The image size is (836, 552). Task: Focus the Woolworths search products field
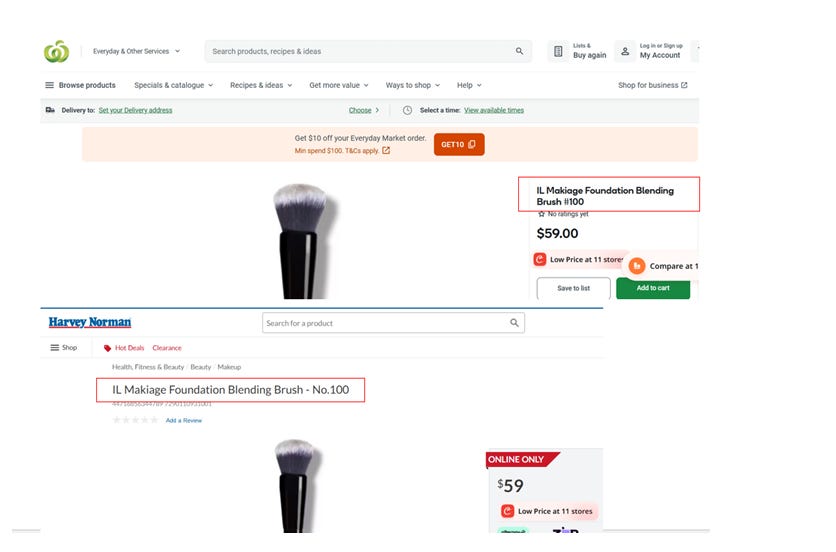click(368, 51)
